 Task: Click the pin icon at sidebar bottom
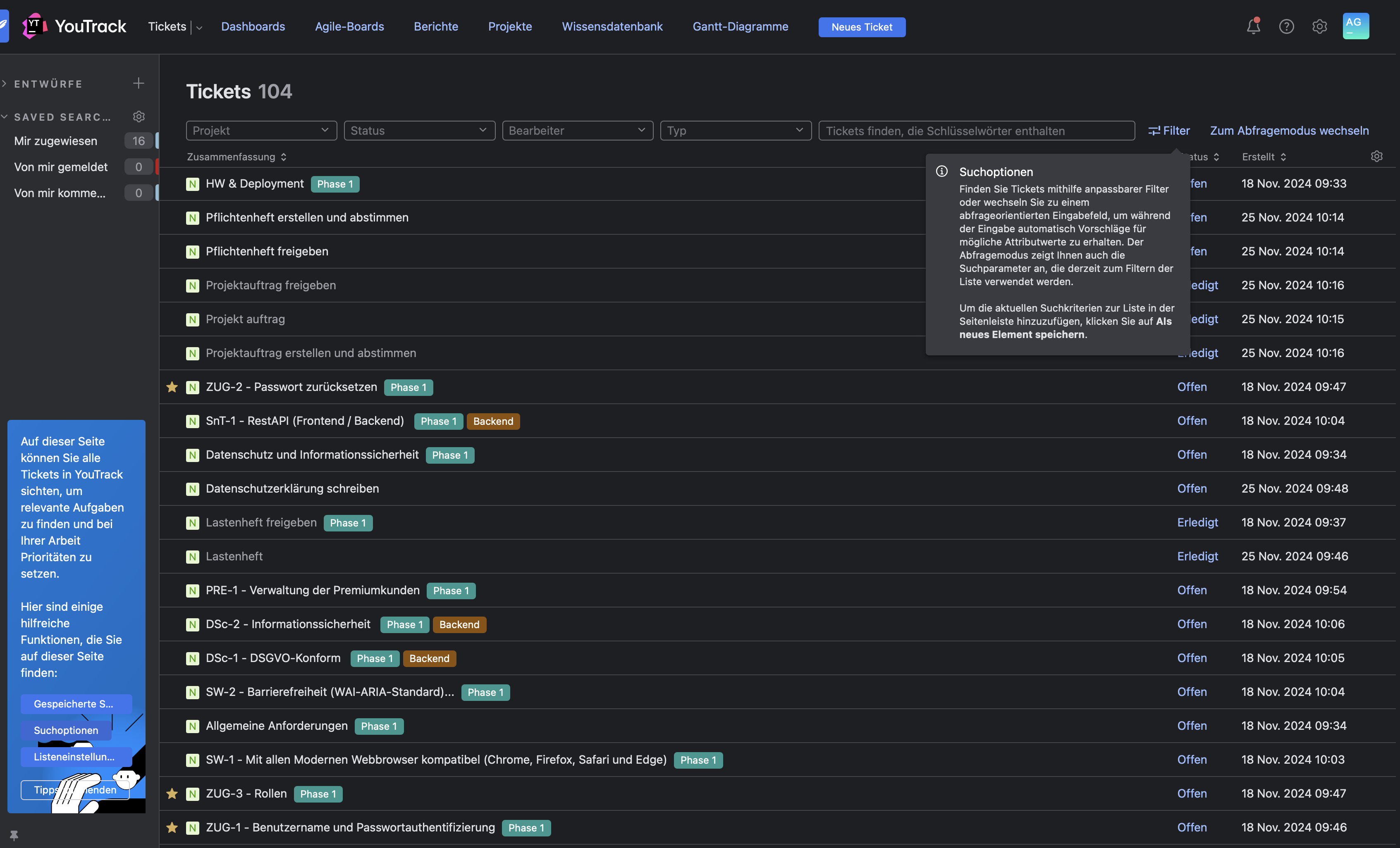pyautogui.click(x=14, y=835)
